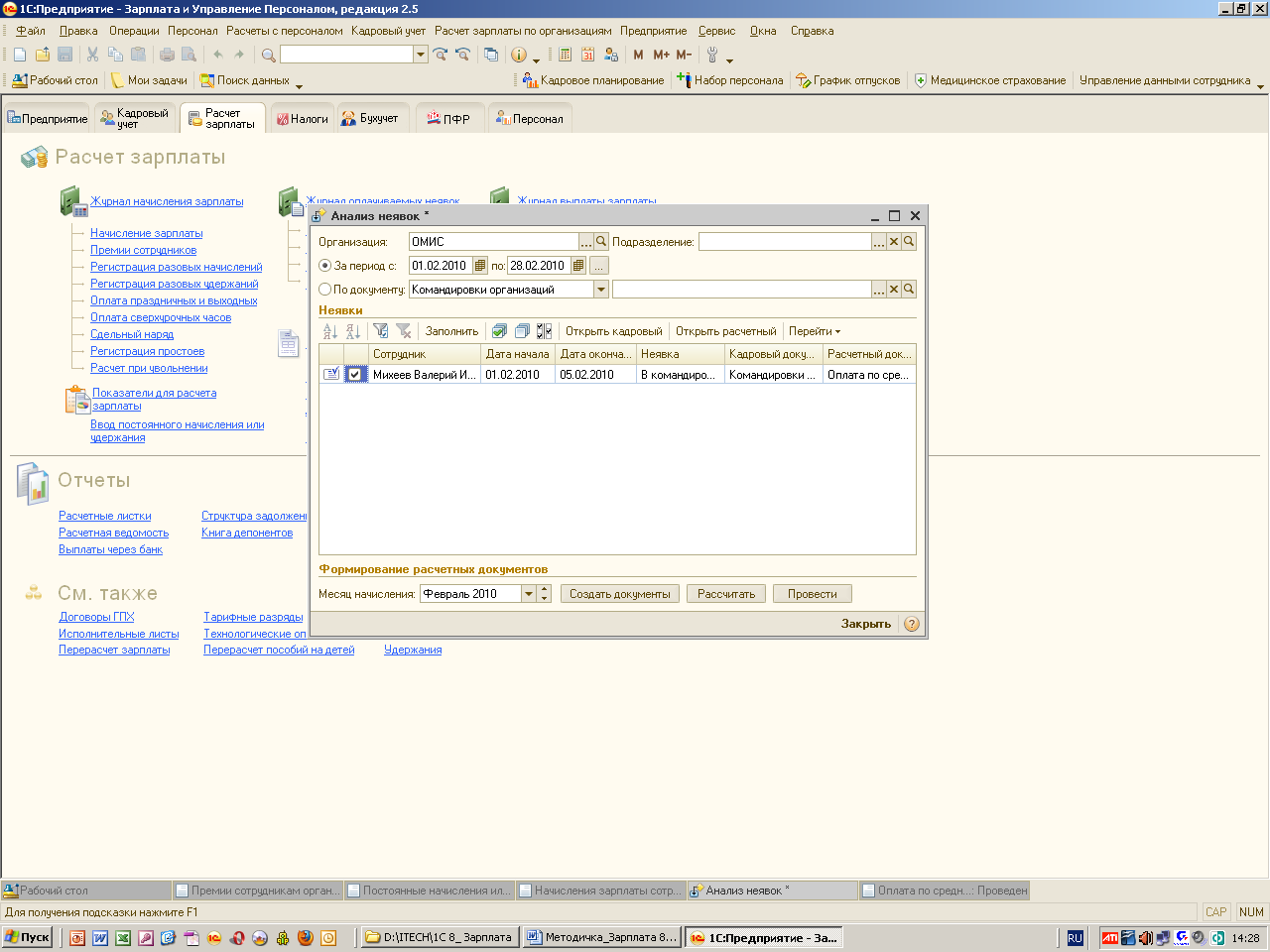
Task: Click the Сотрудник column header
Action: (x=425, y=354)
